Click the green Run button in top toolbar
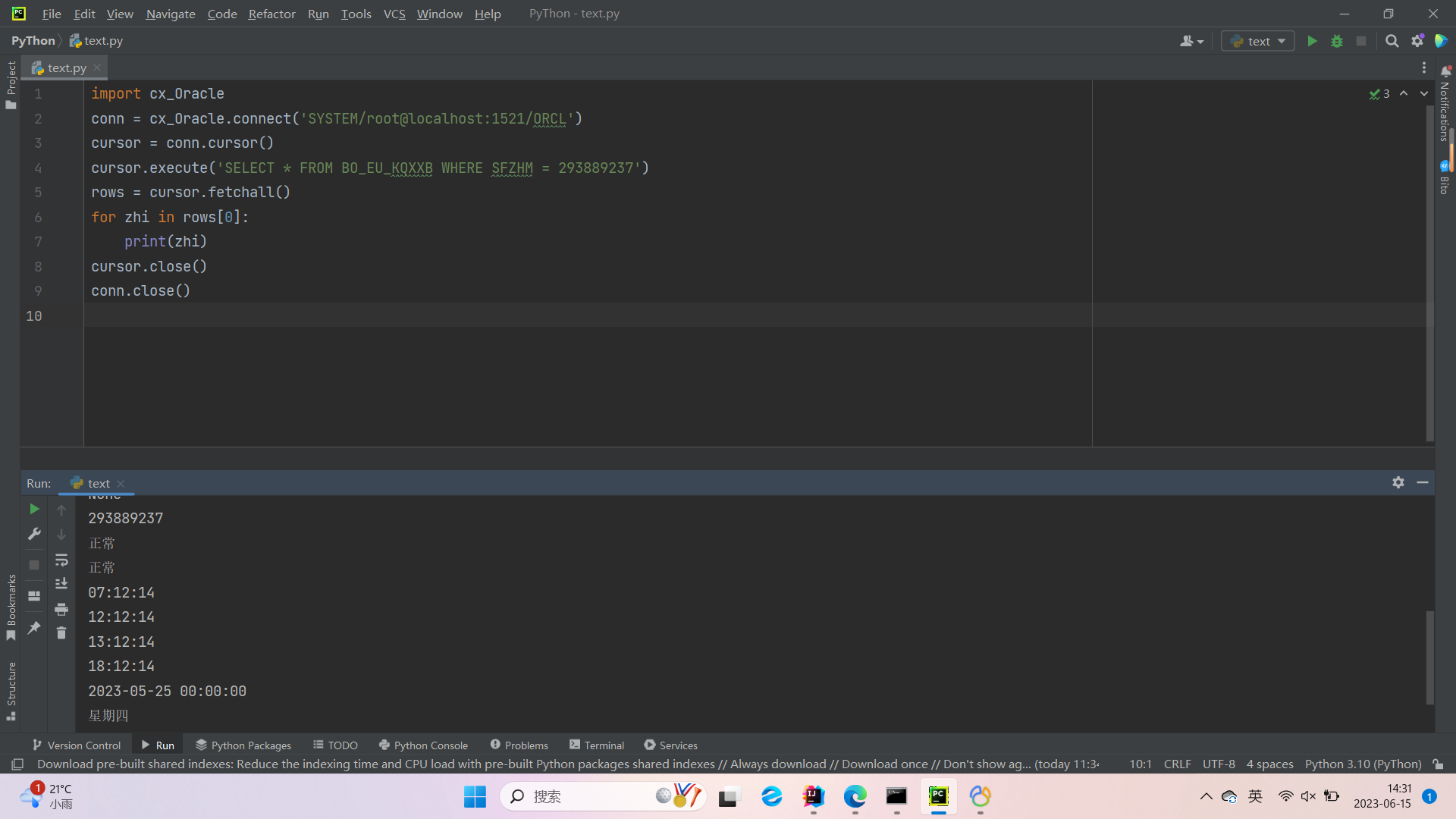 pyautogui.click(x=1312, y=41)
